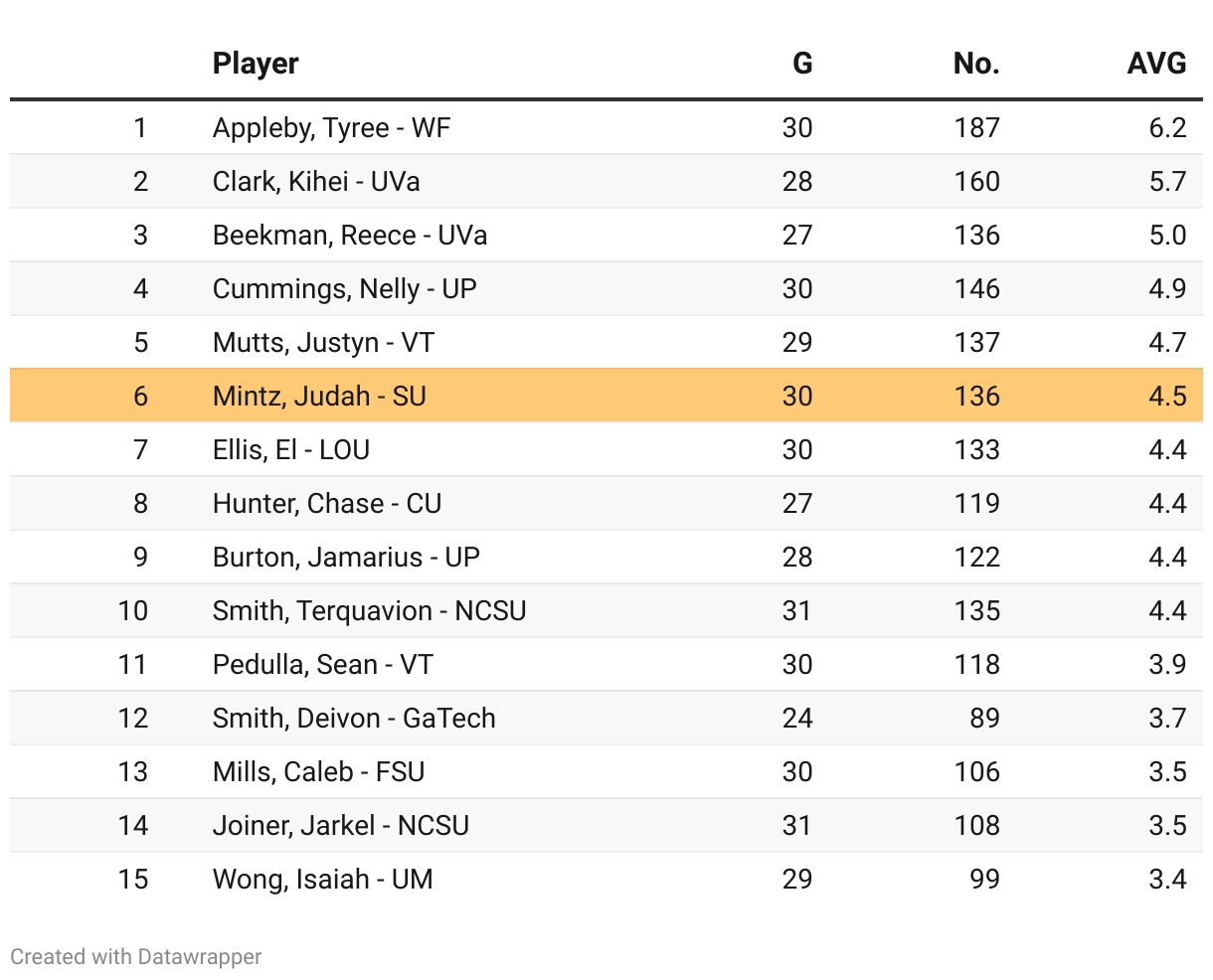Click the Player column header

click(x=256, y=64)
